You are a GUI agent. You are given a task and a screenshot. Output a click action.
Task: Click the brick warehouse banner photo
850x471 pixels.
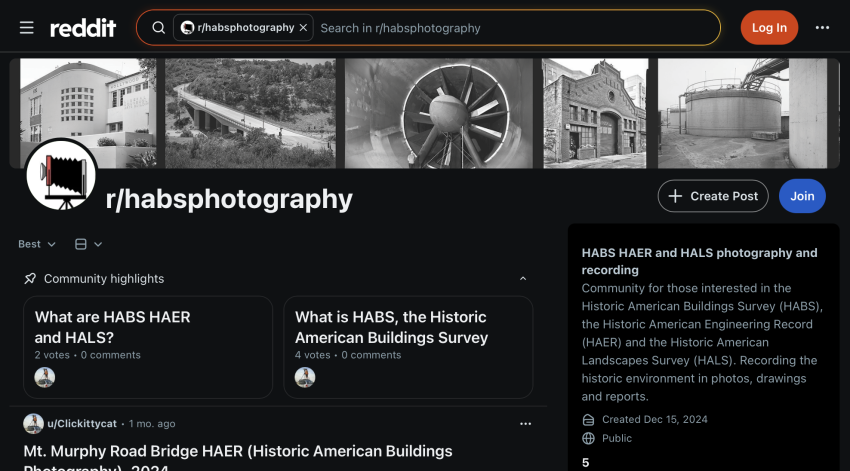(595, 113)
